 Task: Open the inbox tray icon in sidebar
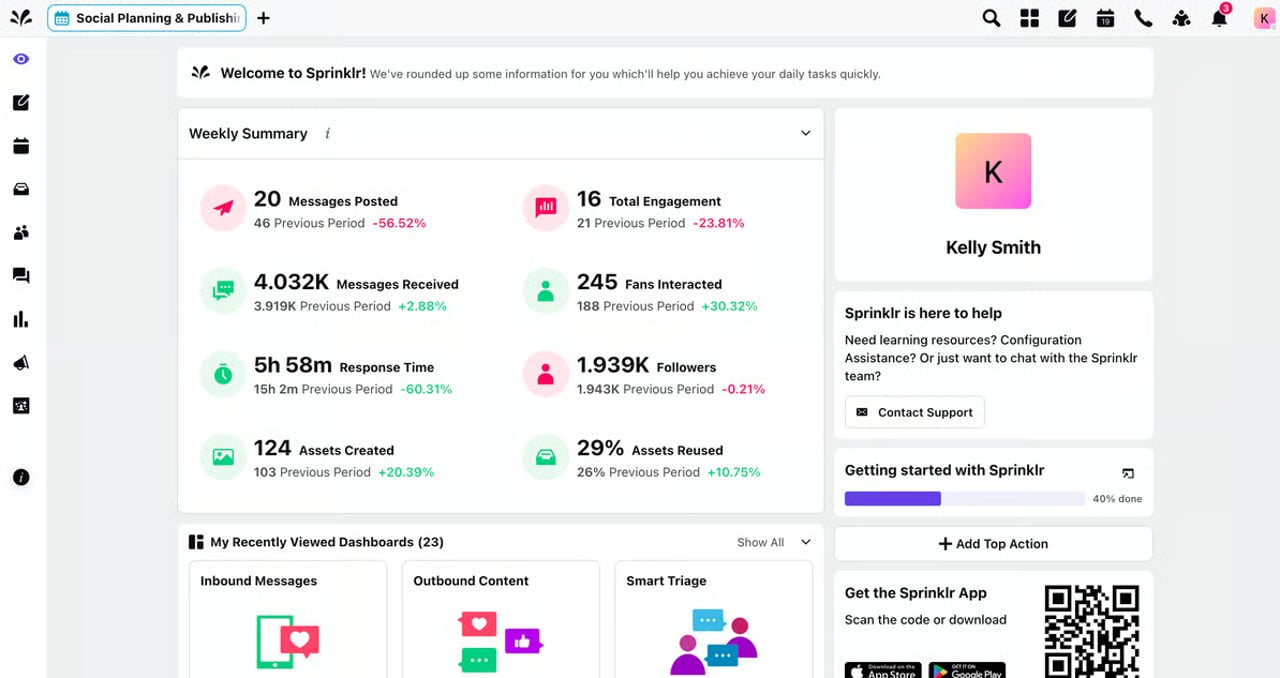click(x=21, y=189)
